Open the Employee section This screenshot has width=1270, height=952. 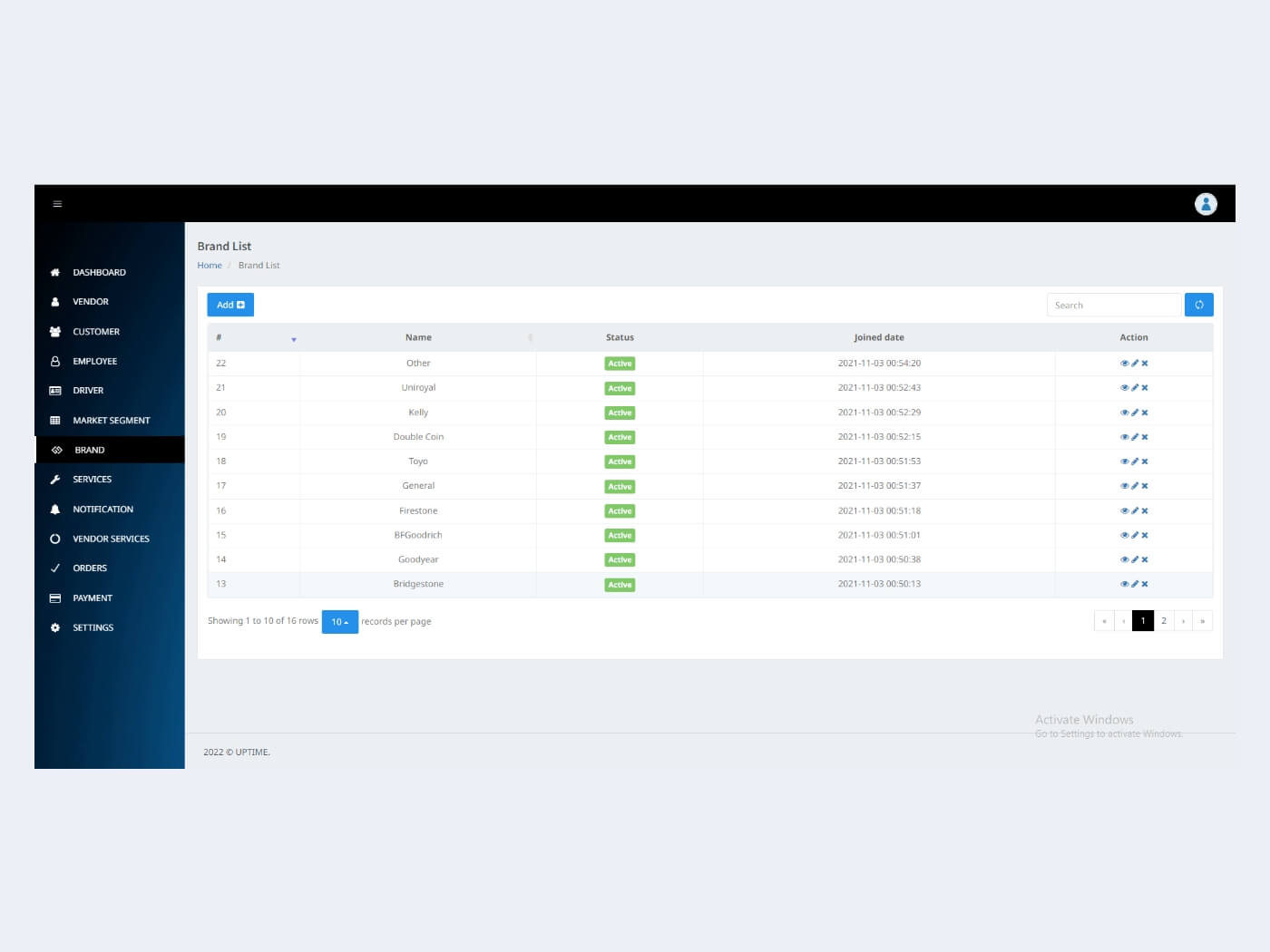(x=109, y=361)
